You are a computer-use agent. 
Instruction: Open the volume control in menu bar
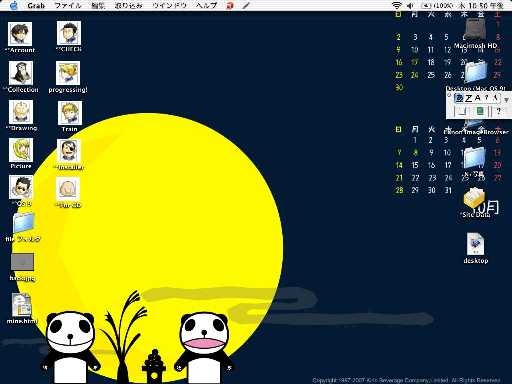tap(410, 5)
